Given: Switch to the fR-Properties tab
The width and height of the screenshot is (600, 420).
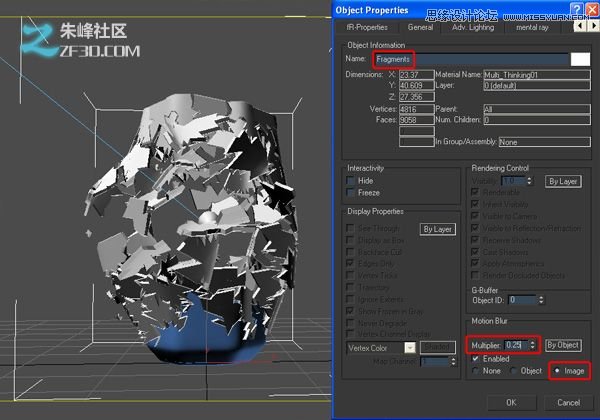Looking at the screenshot, I should 367,28.
